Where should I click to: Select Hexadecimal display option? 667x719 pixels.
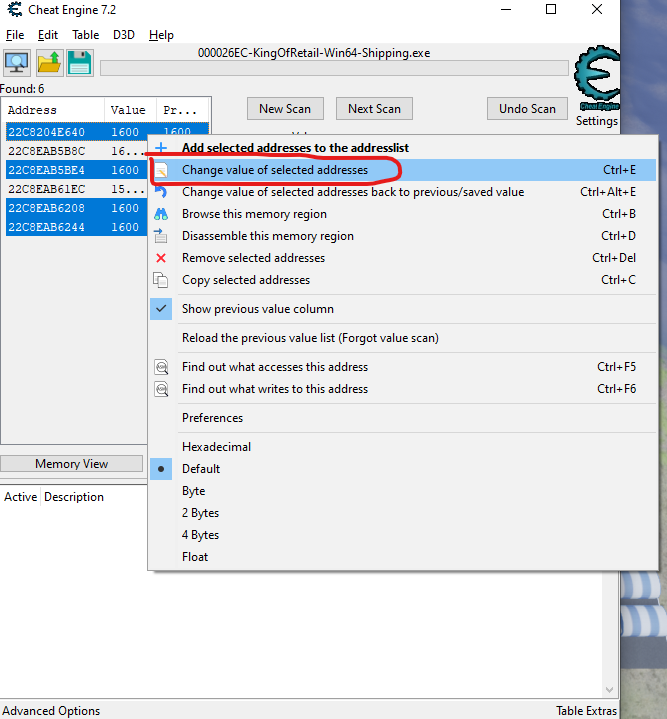pyautogui.click(x=216, y=447)
